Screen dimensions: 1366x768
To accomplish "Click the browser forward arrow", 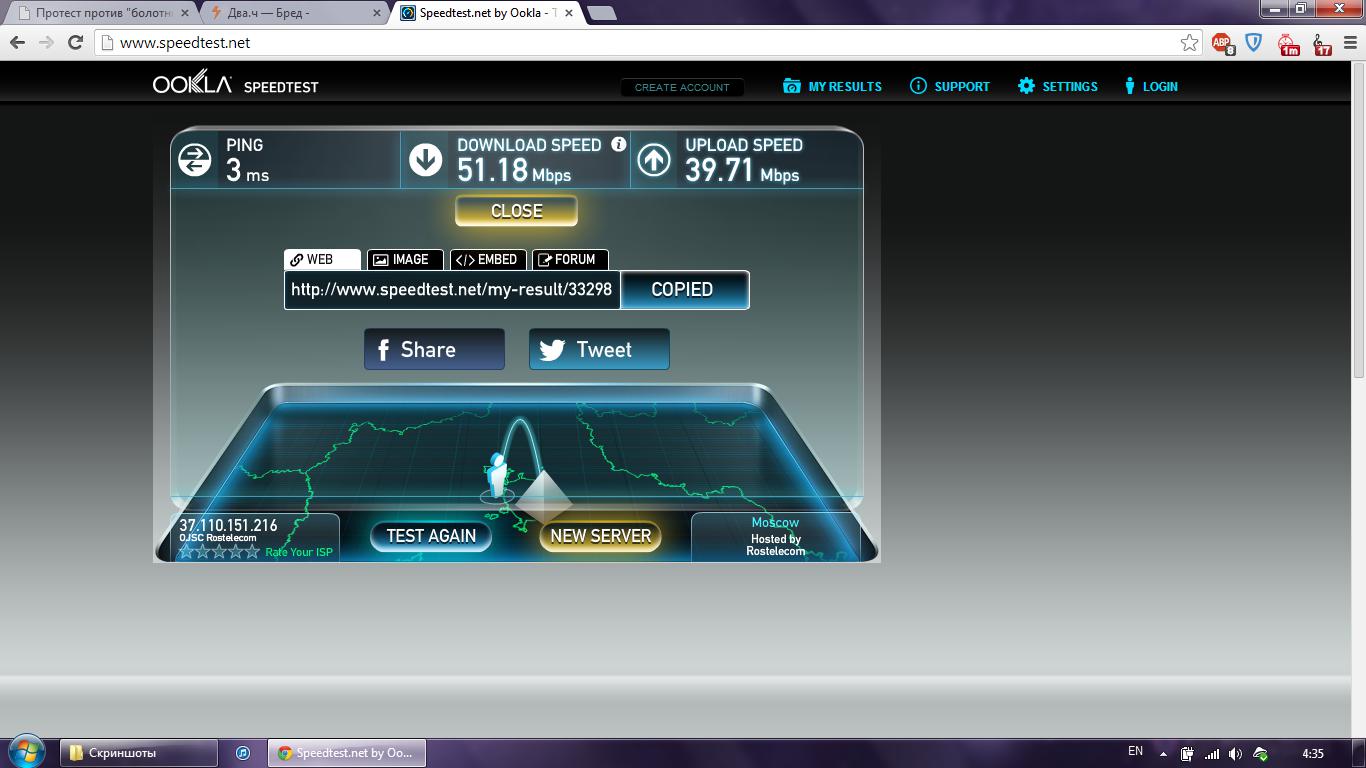I will (46, 43).
